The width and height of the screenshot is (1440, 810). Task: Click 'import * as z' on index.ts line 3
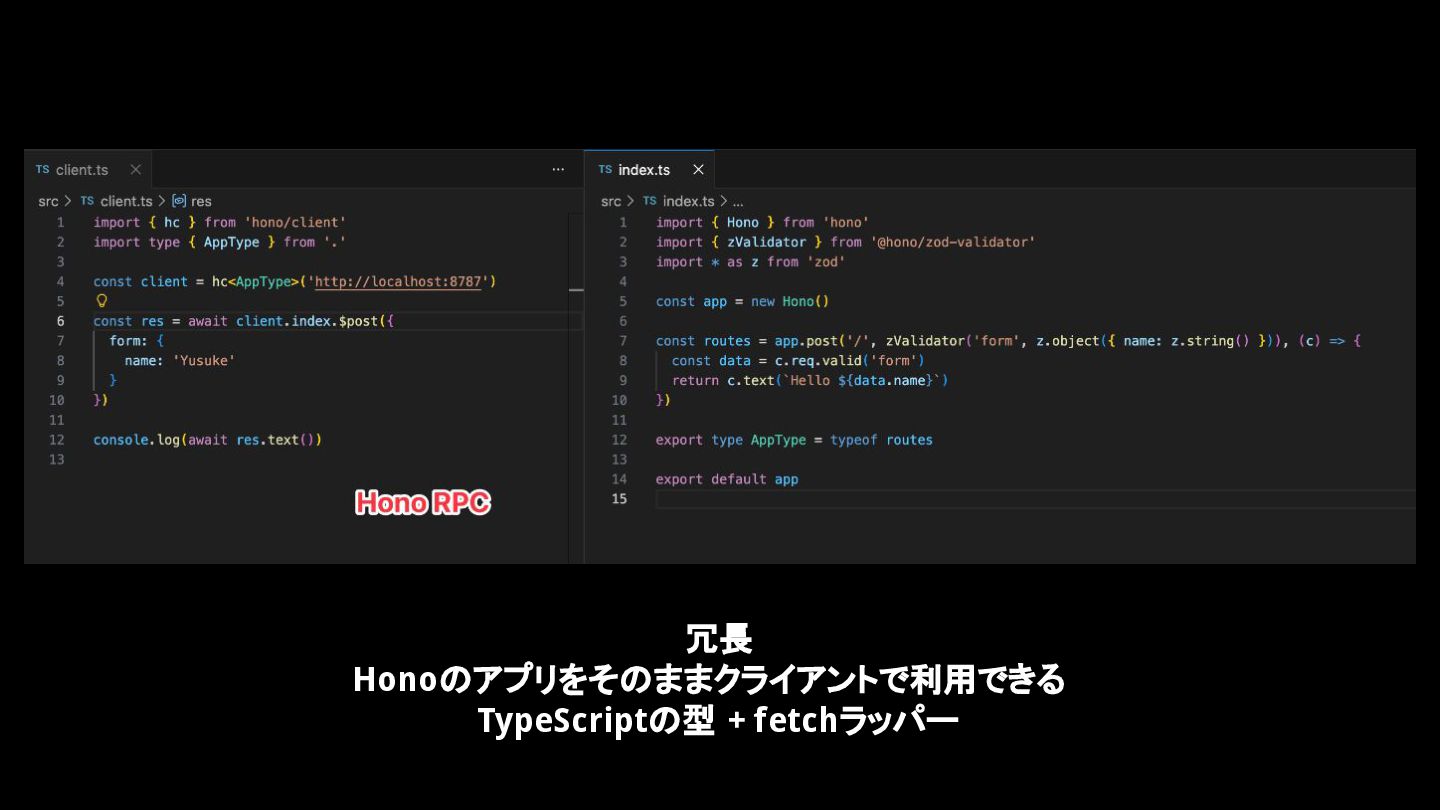[707, 262]
